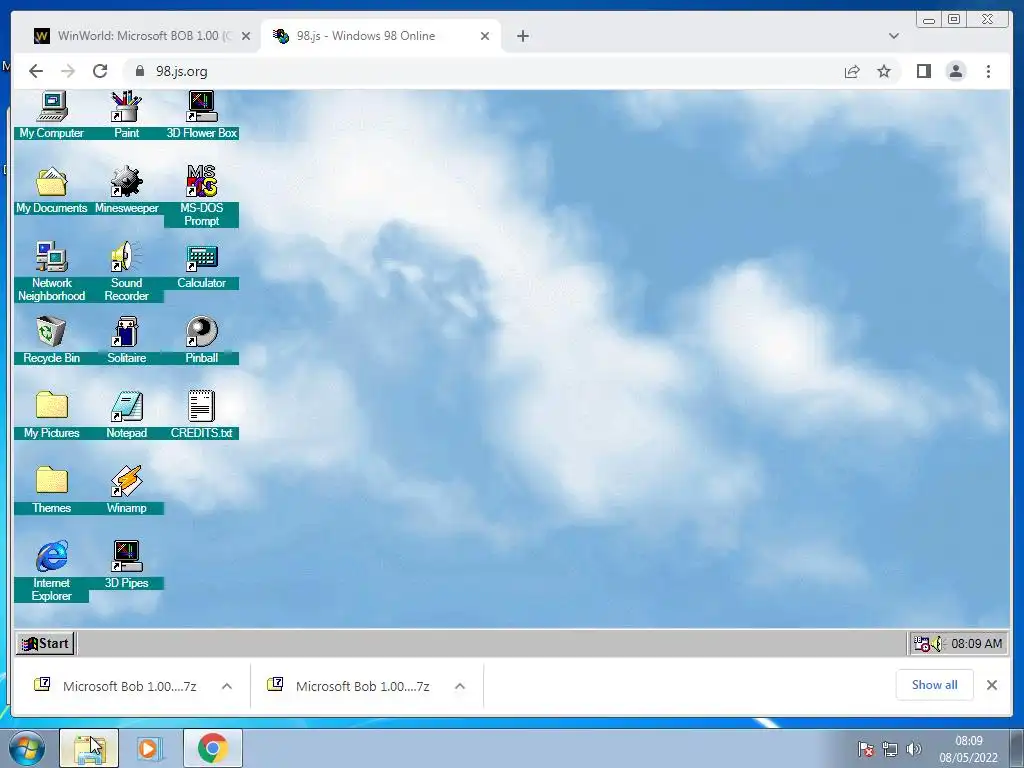1024x768 pixels.
Task: Click the Chrome taskbar button
Action: (x=213, y=748)
